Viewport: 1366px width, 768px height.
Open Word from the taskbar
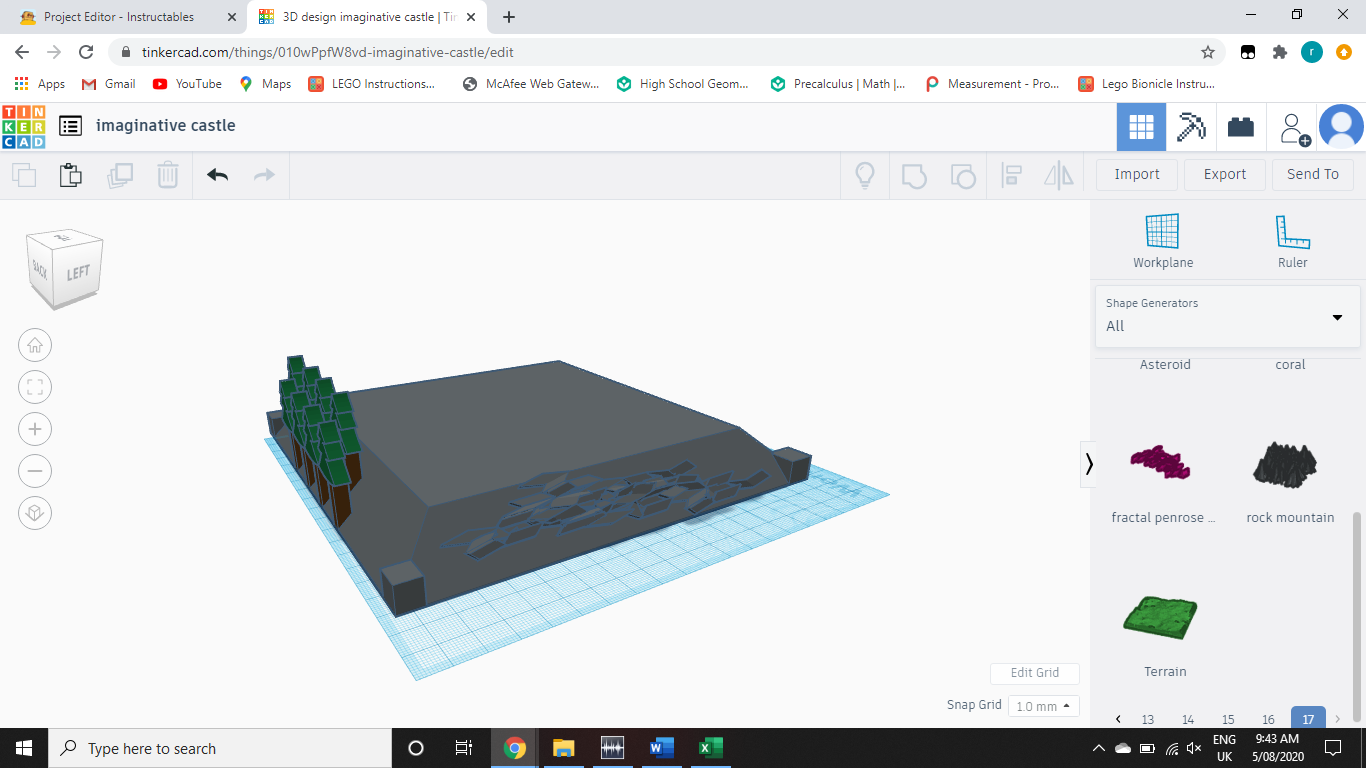tap(661, 748)
